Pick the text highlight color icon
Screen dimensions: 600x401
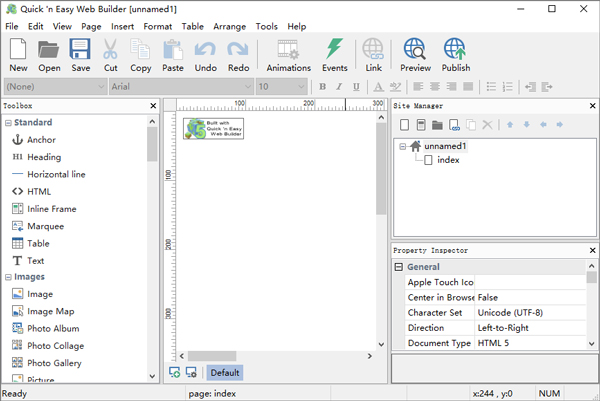point(395,87)
